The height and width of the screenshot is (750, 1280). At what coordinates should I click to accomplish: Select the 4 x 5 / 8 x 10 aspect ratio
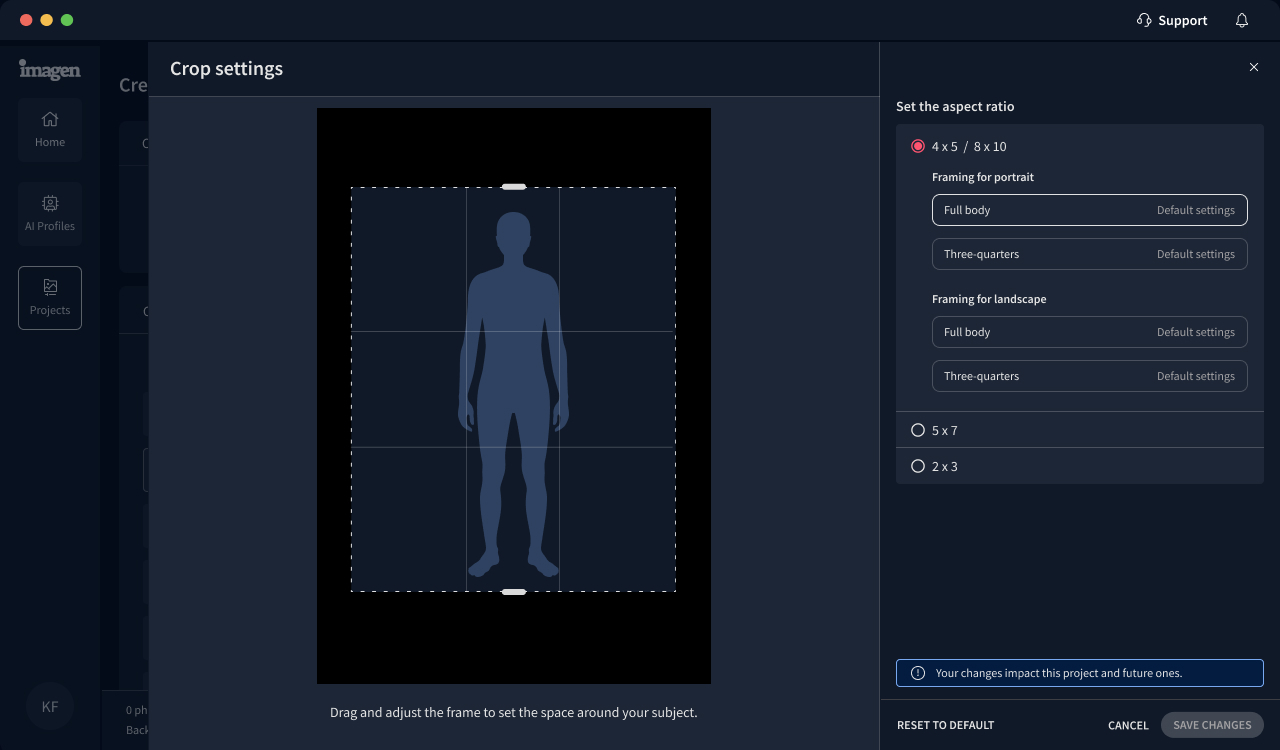pos(918,146)
